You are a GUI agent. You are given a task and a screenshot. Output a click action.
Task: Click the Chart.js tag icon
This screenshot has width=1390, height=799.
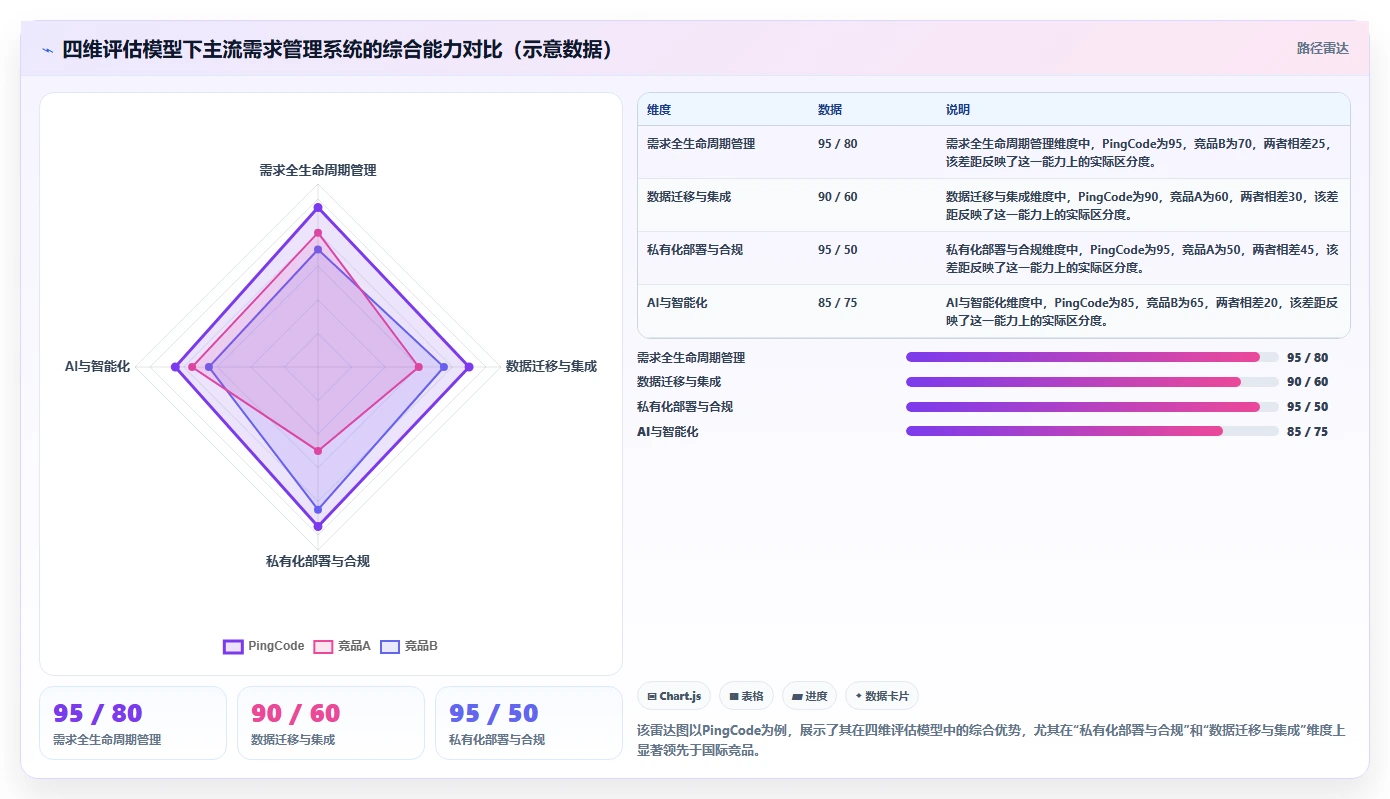point(652,696)
